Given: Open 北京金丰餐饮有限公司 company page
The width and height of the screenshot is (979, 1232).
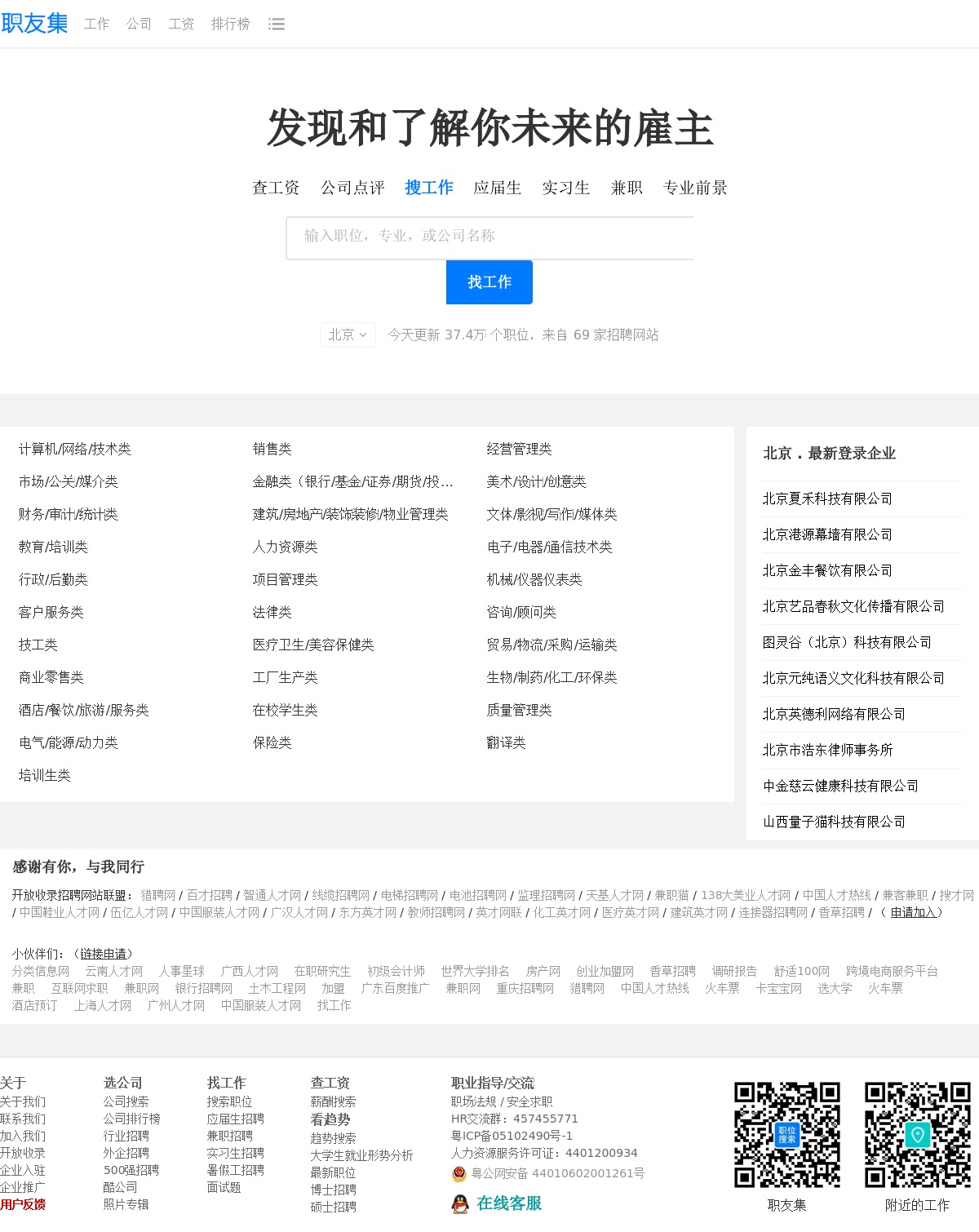Looking at the screenshot, I should pos(828,570).
